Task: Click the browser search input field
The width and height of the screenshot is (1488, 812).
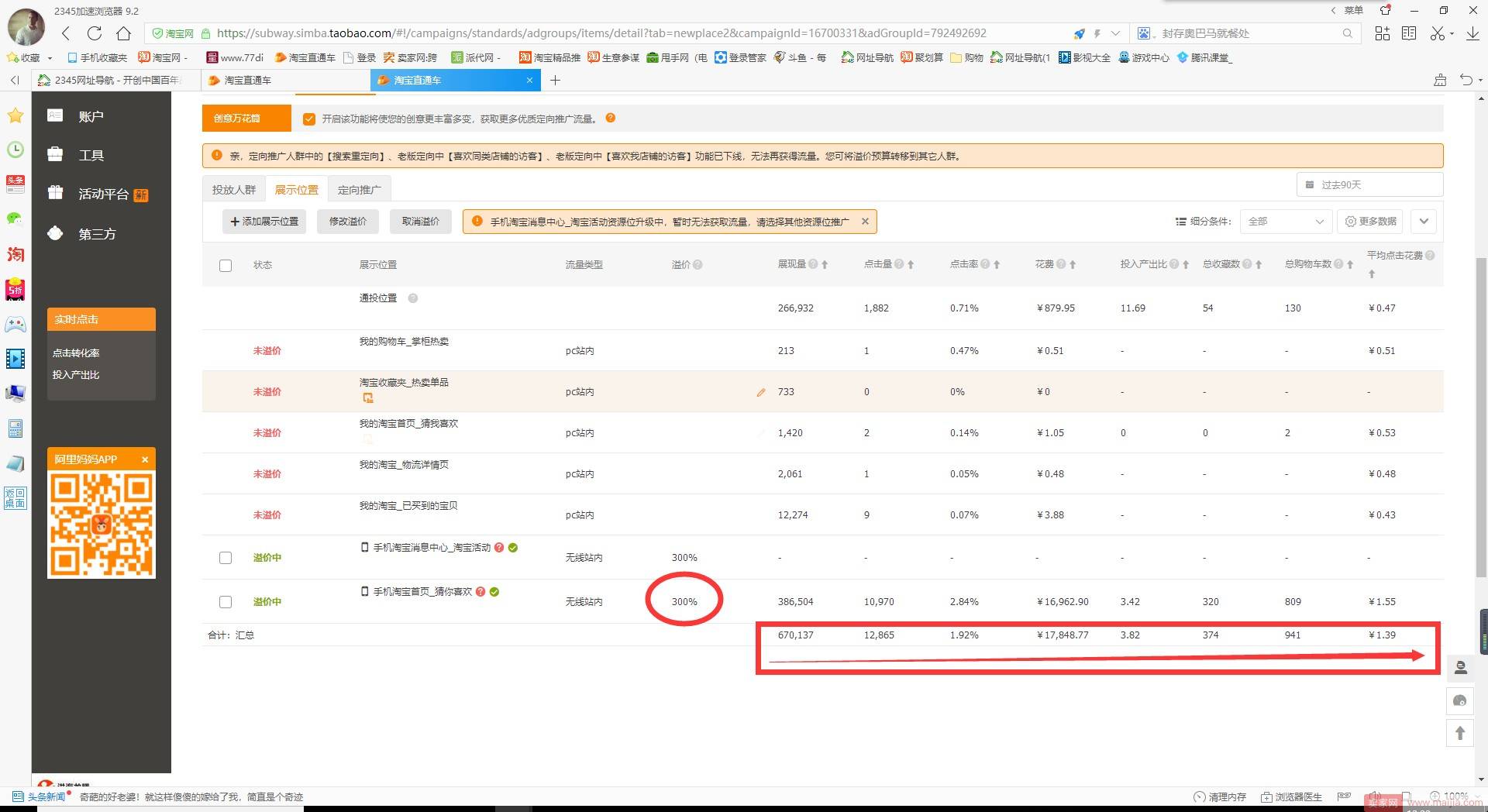Action: click(1248, 33)
